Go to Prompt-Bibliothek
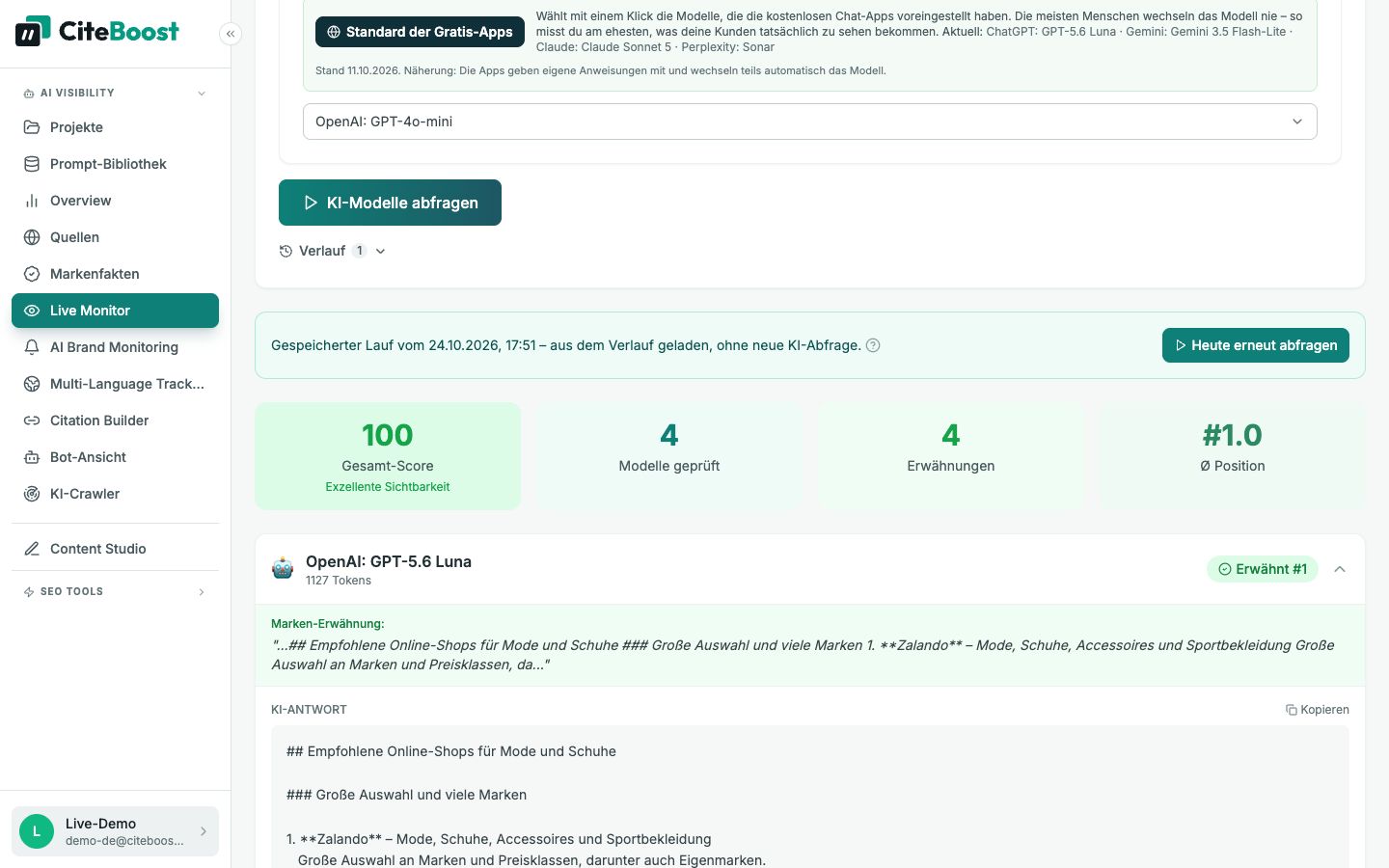1389x868 pixels. point(115,164)
